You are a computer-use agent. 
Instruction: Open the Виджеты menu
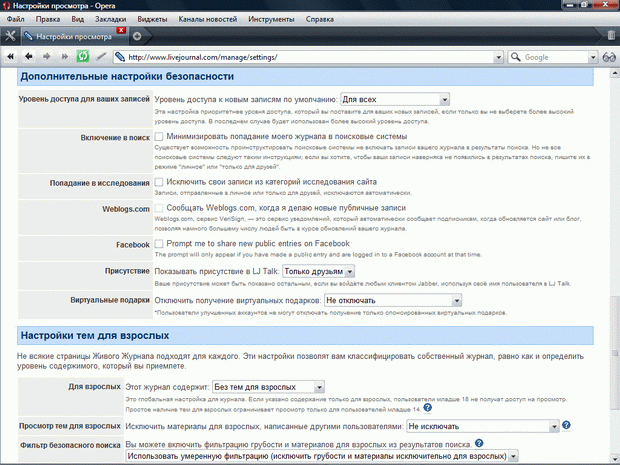coord(152,19)
